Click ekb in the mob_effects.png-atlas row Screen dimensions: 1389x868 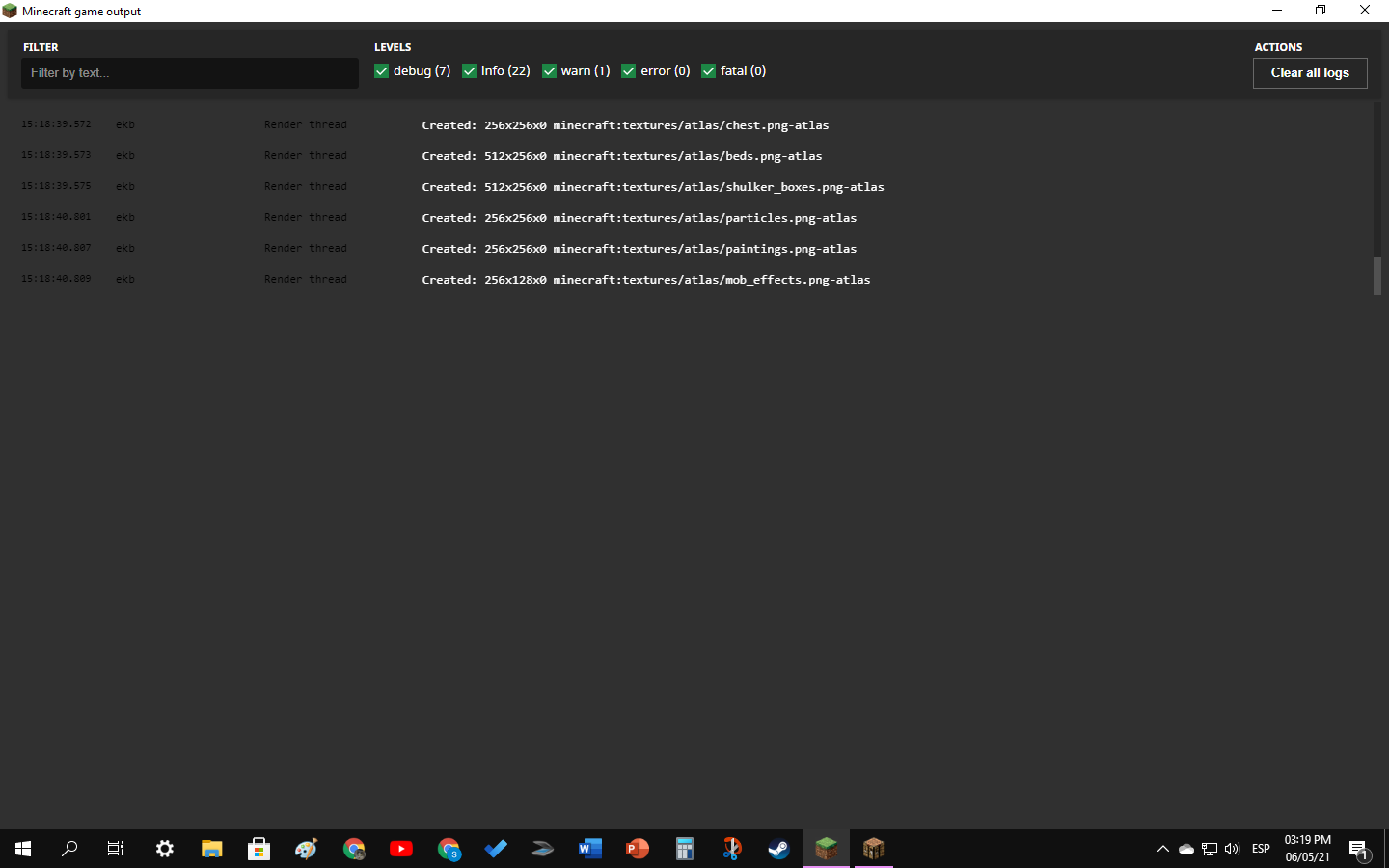(x=125, y=279)
